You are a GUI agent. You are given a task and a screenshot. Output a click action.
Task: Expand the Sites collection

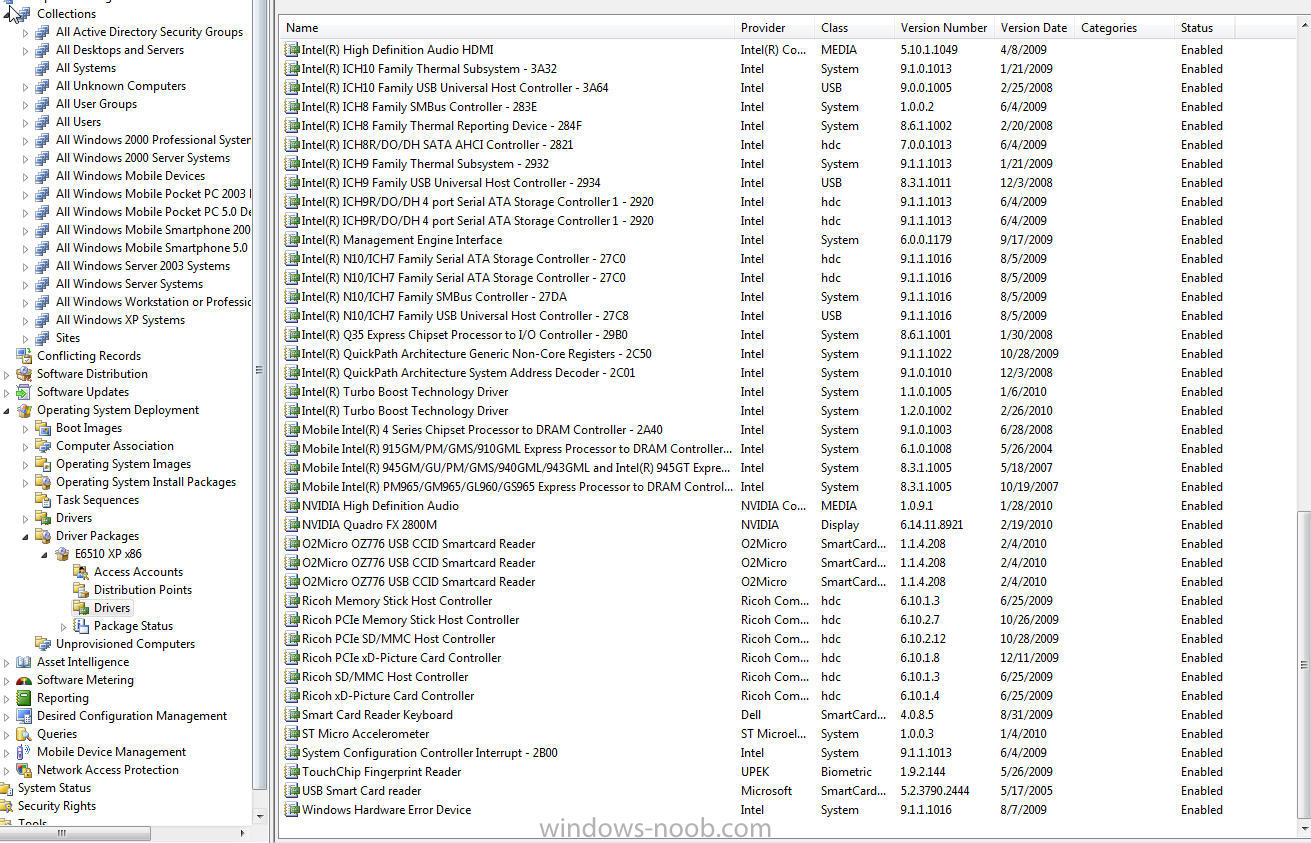click(26, 338)
